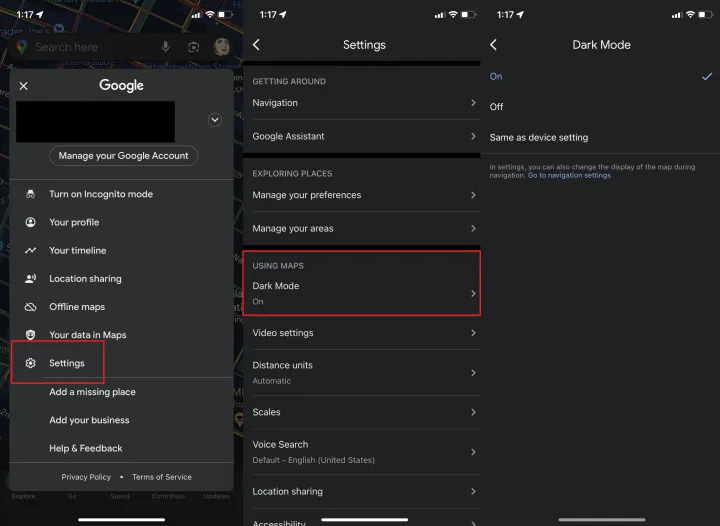Viewport: 720px width, 526px height.
Task: Open Your timeline icon
Action: pos(30,250)
